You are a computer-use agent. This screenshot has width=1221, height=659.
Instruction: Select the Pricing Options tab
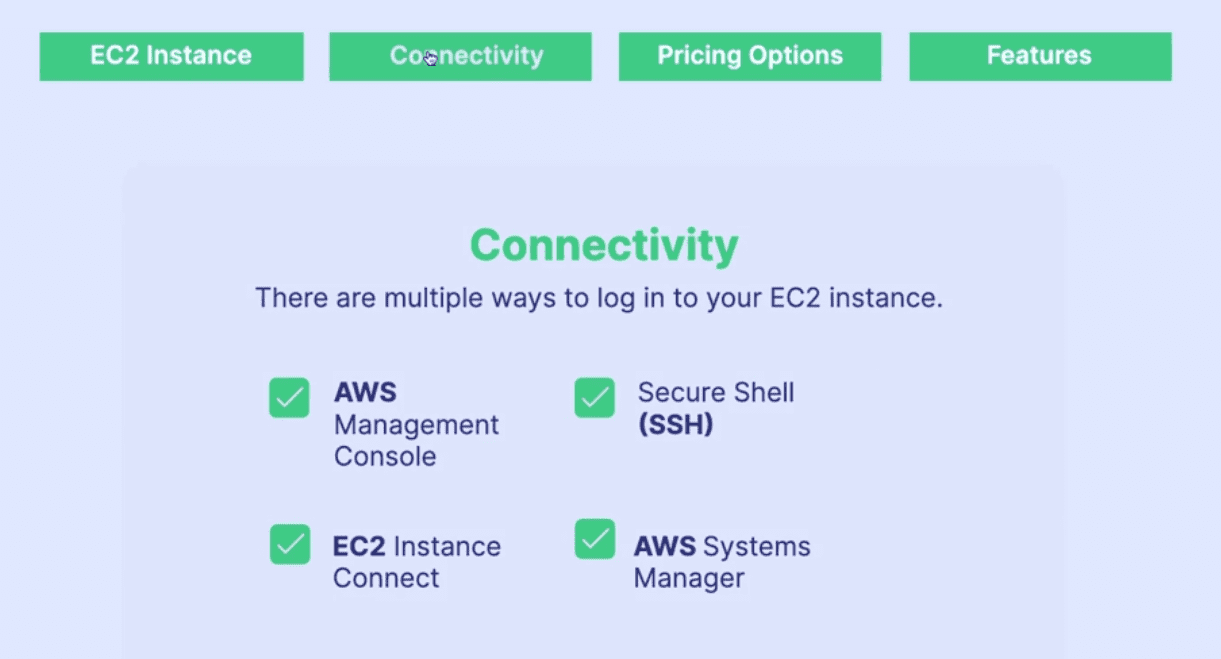(x=750, y=56)
